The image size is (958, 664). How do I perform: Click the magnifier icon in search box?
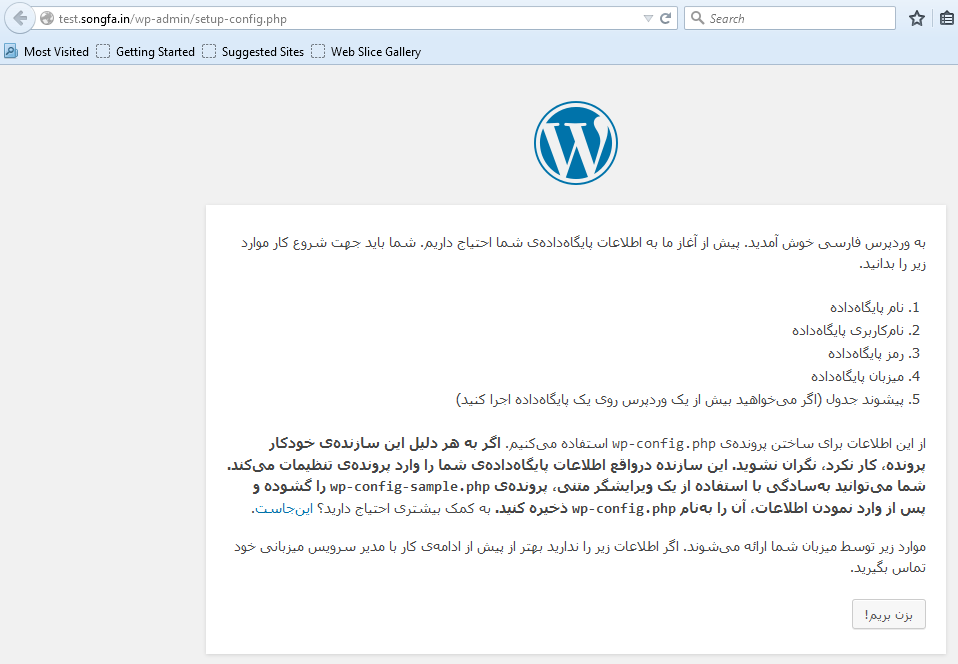pyautogui.click(x=697, y=18)
